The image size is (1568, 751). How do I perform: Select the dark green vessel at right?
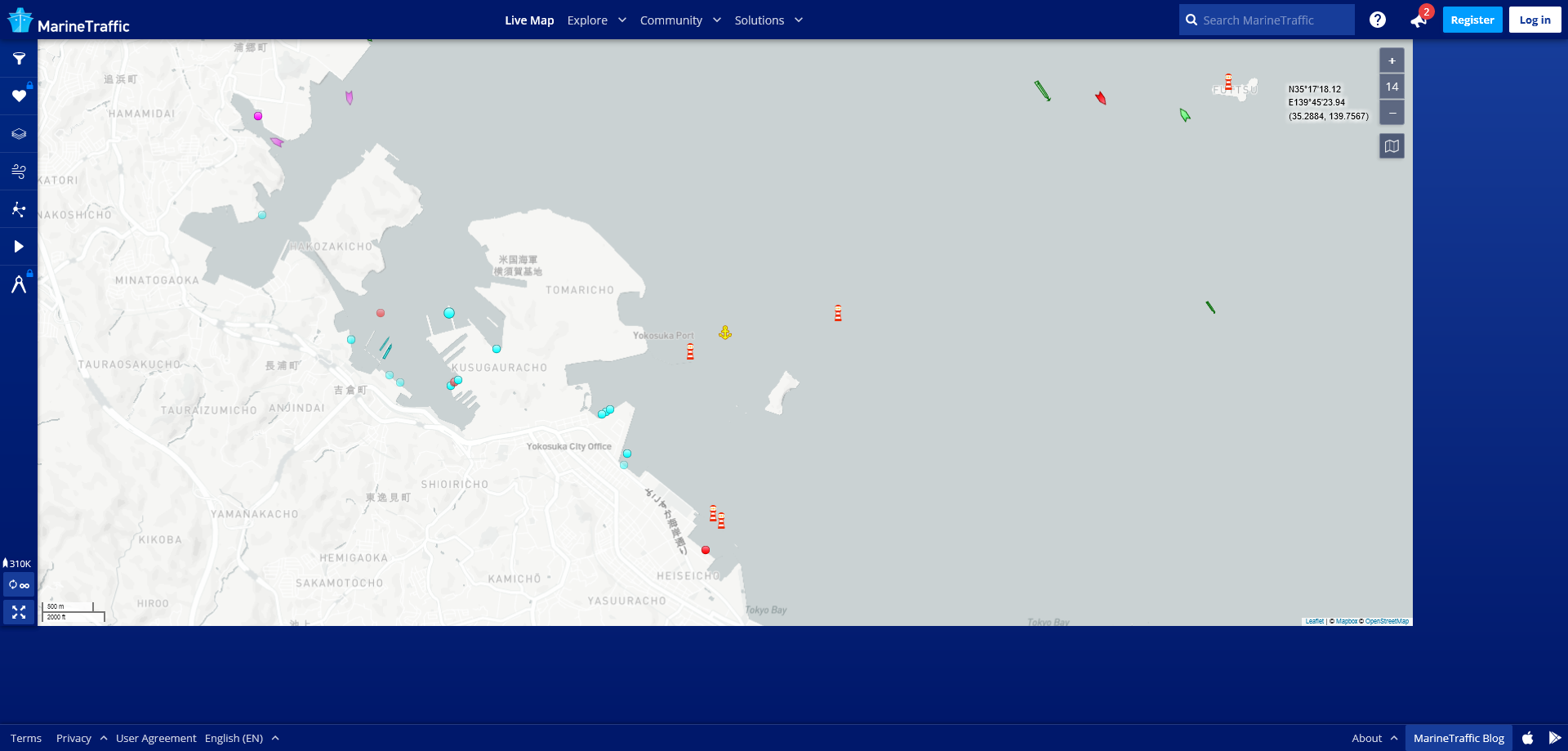coord(1210,307)
